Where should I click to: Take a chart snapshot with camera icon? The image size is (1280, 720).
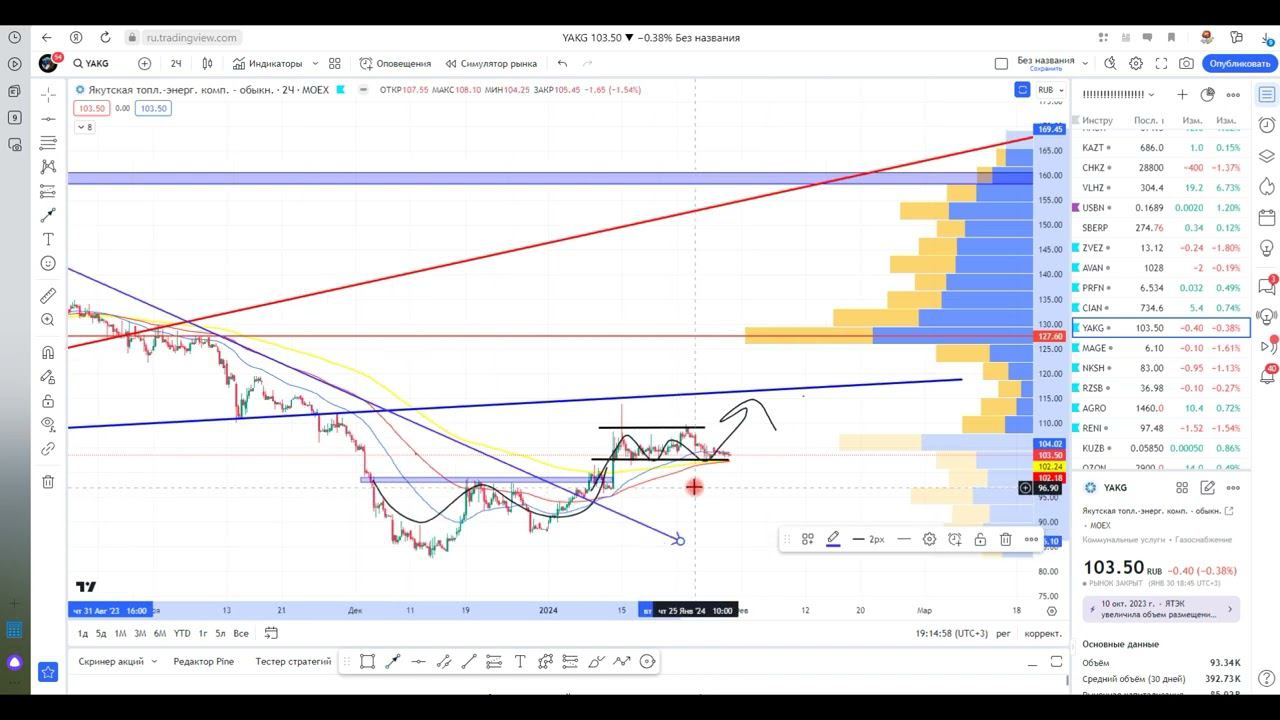(x=1186, y=63)
